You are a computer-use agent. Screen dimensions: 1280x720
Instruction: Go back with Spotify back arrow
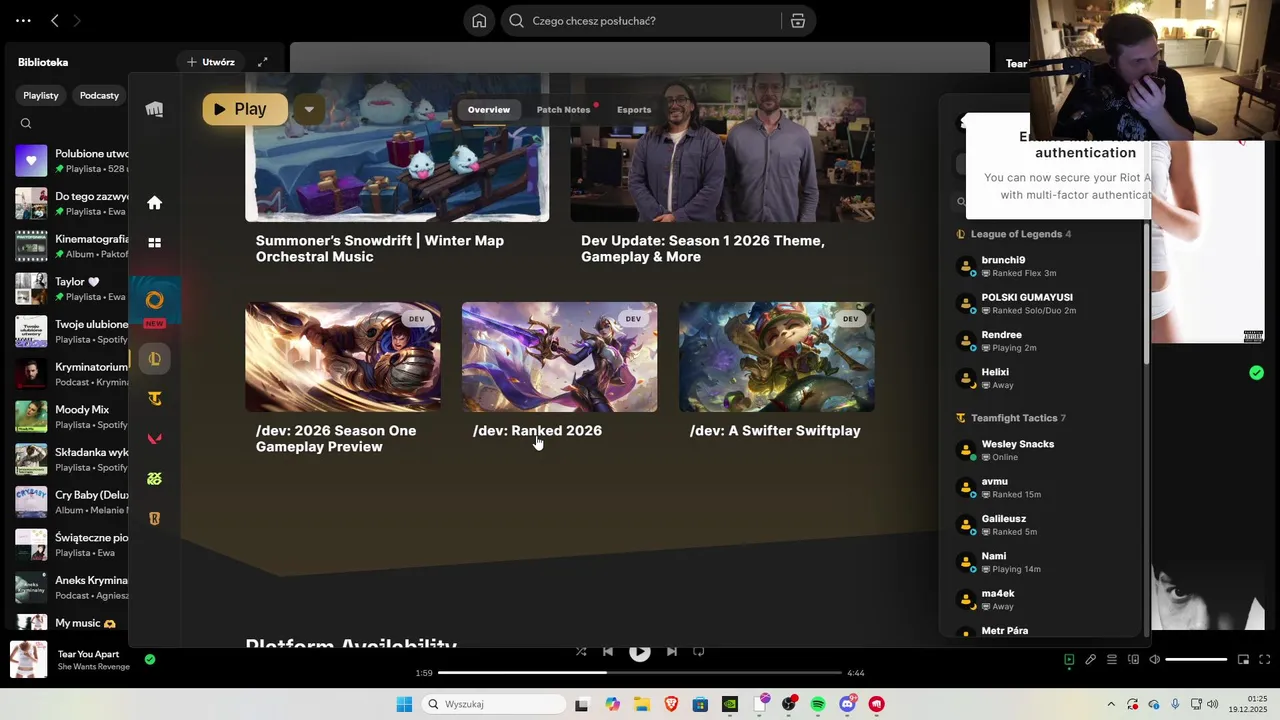(55, 20)
